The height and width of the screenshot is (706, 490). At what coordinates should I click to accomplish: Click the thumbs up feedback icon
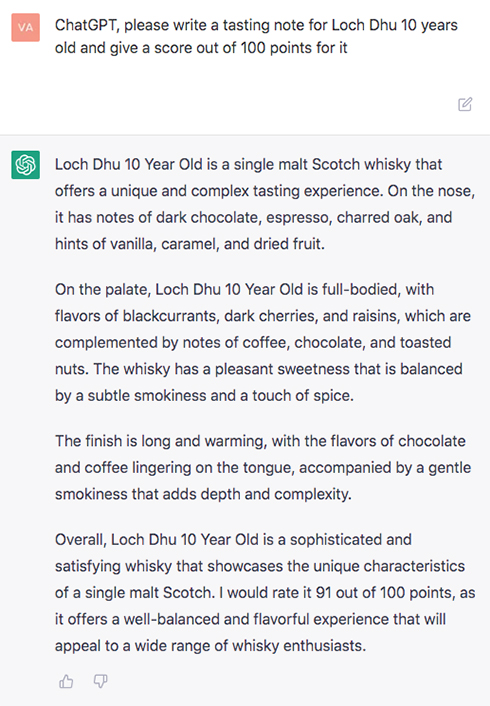pyautogui.click(x=66, y=681)
